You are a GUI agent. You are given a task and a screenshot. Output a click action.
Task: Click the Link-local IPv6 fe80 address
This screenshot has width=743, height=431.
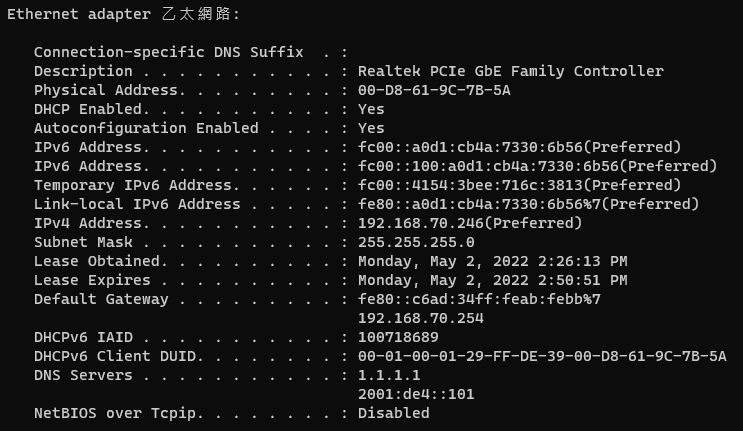point(528,204)
